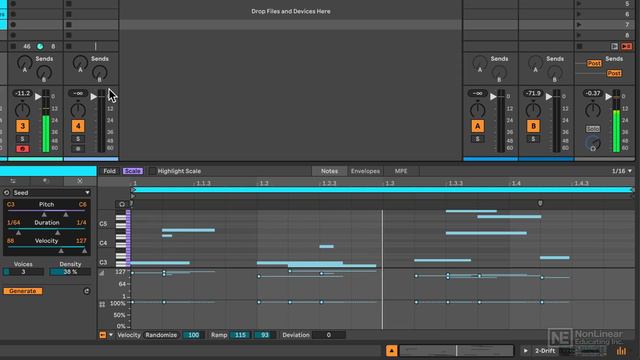
Task: Click the Ramp button
Action: click(x=219, y=335)
